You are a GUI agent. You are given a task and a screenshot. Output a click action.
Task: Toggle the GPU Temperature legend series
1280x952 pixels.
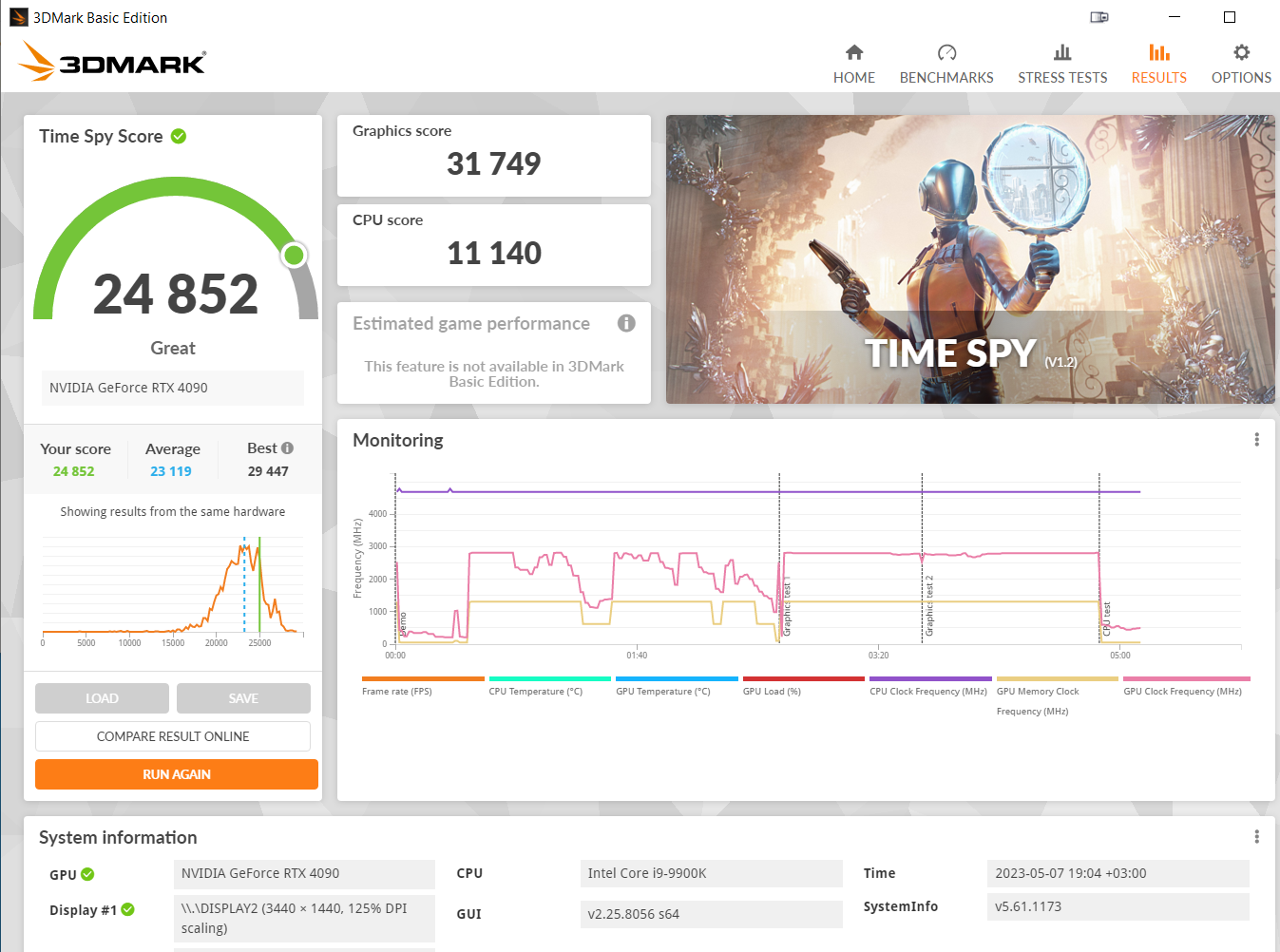pyautogui.click(x=677, y=686)
